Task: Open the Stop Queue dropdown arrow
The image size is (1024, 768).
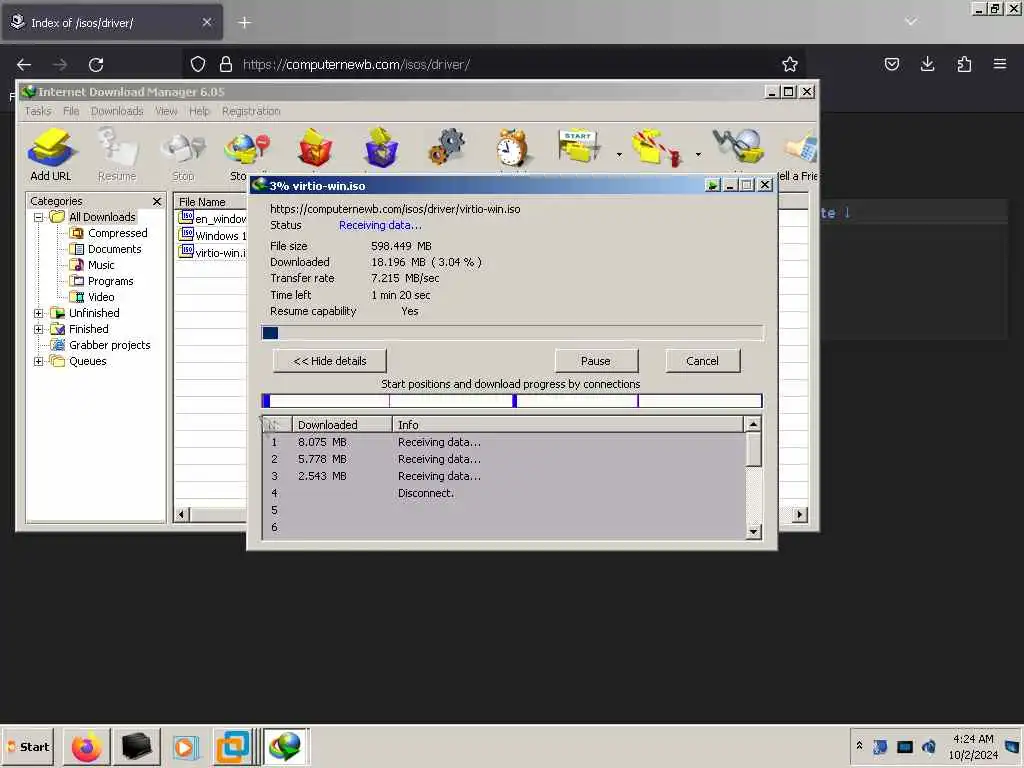Action: tap(697, 155)
